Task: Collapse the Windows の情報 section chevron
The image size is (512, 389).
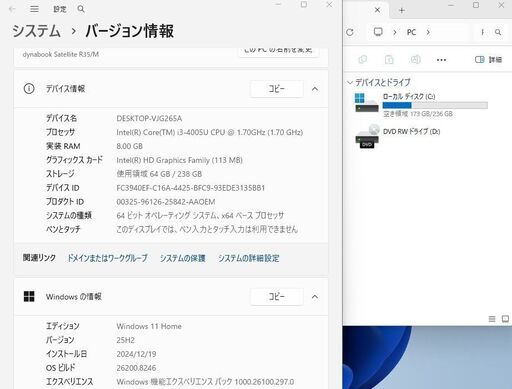Action: (315, 297)
